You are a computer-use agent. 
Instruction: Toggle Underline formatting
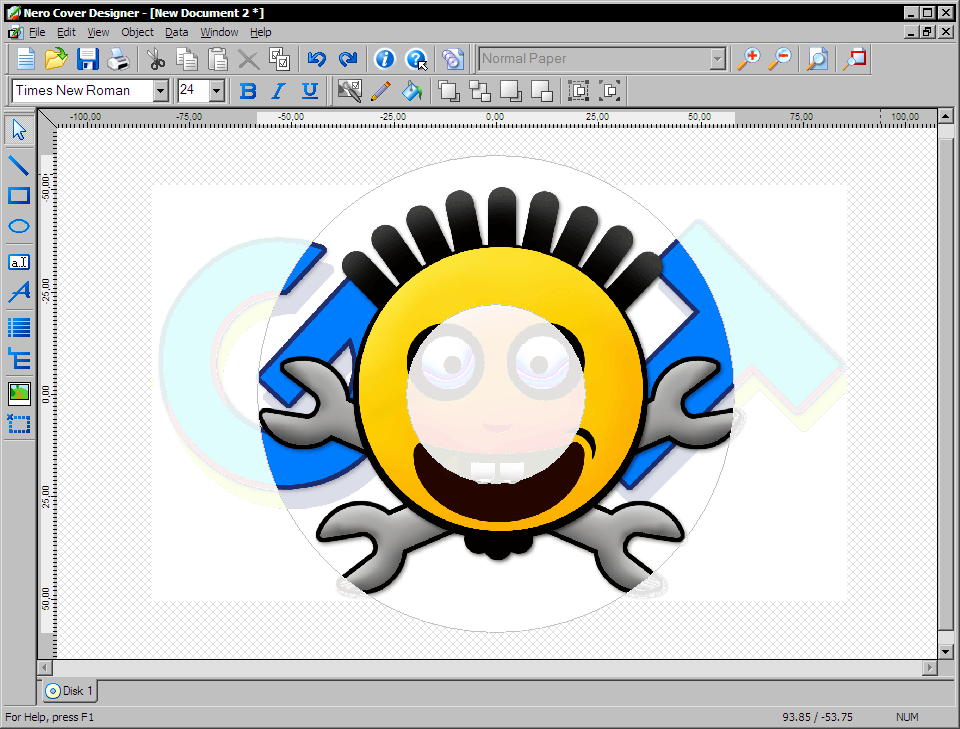310,91
